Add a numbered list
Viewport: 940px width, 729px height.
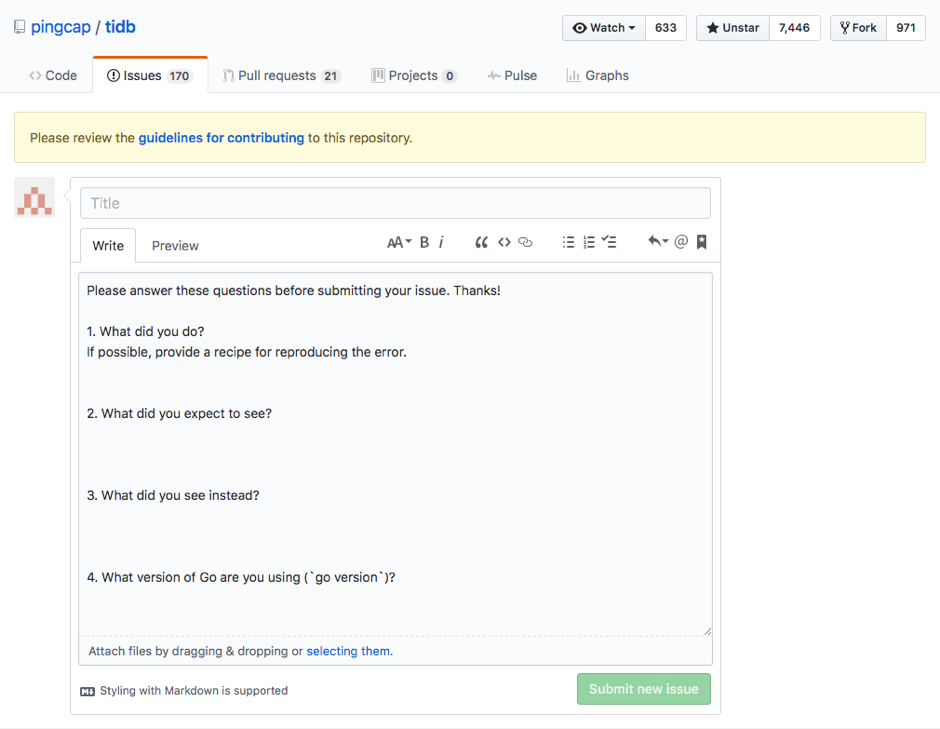tap(589, 242)
